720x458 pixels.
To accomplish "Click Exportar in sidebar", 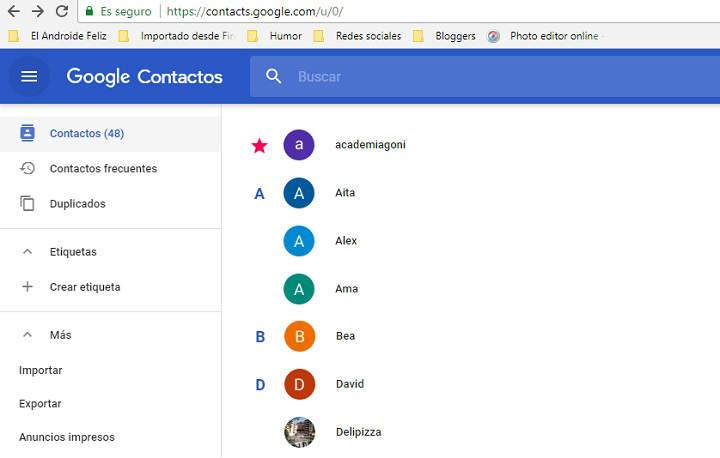I will click(40, 404).
